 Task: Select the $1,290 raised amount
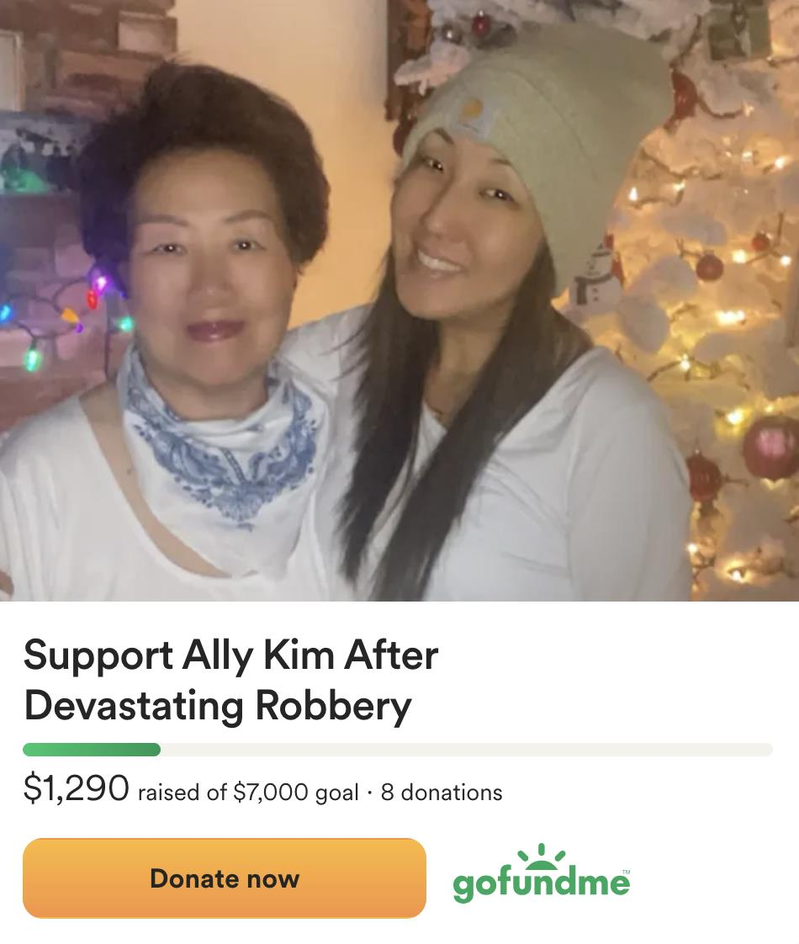(x=76, y=788)
